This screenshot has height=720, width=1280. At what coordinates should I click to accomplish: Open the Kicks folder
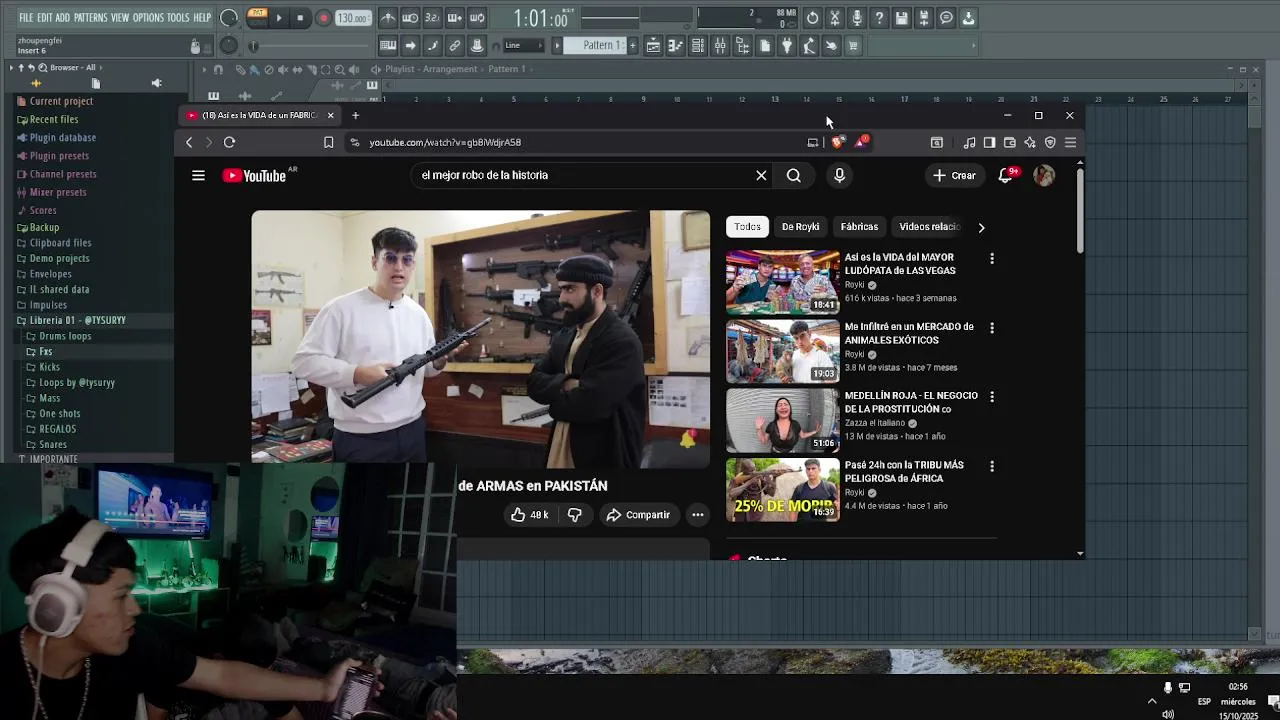pyautogui.click(x=49, y=367)
